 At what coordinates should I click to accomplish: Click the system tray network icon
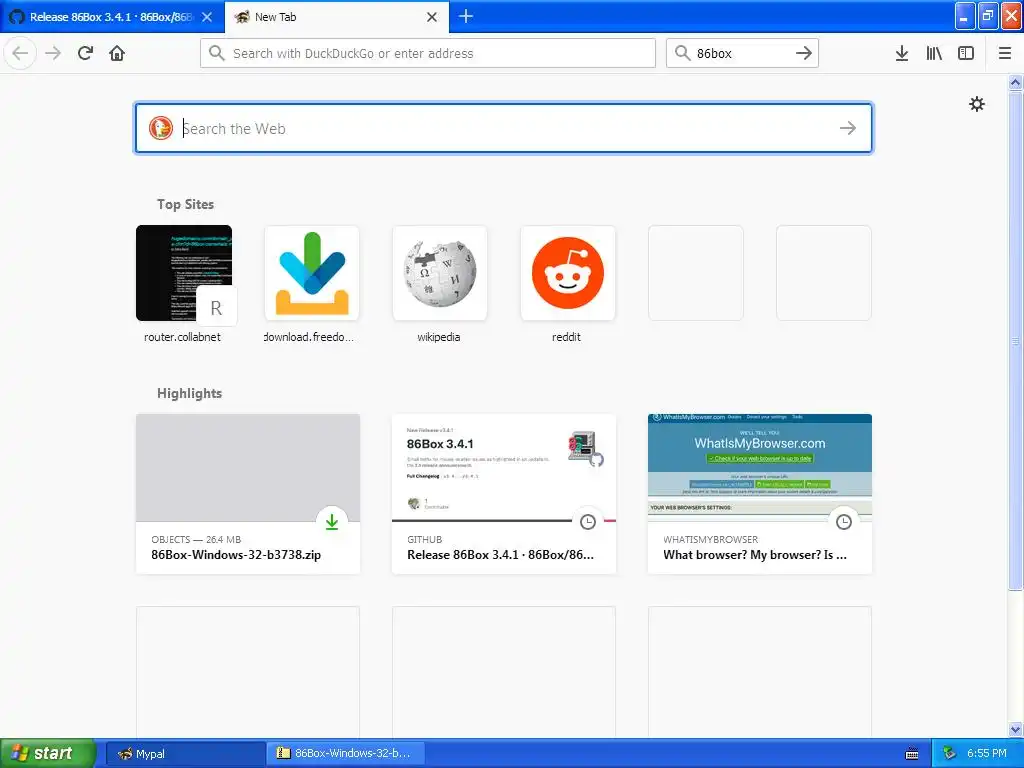click(x=949, y=754)
